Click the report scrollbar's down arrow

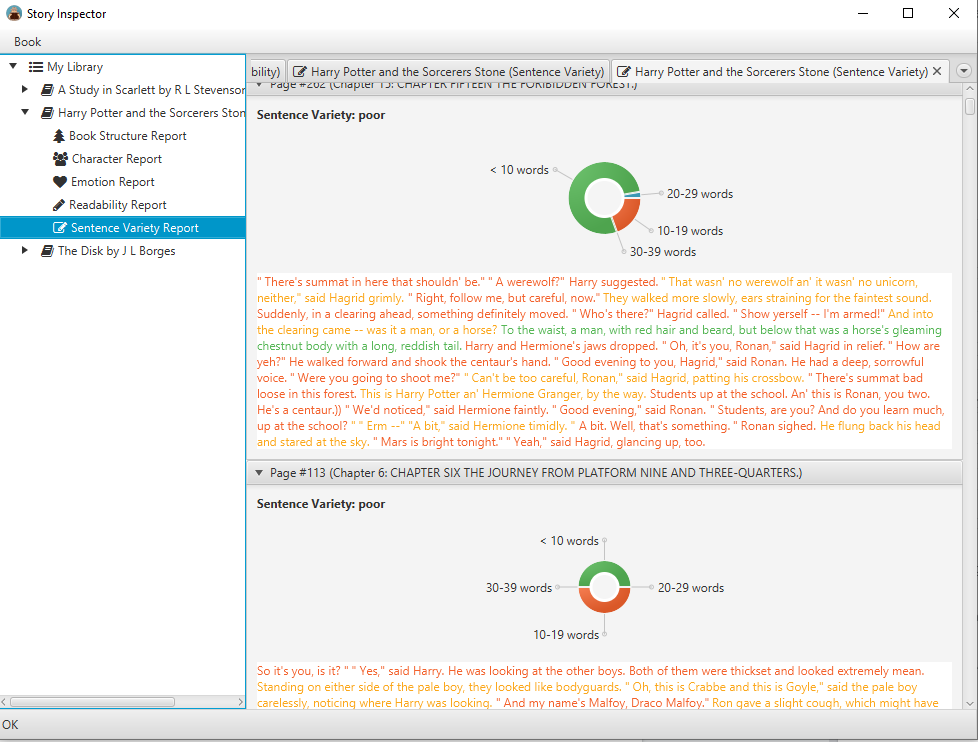969,703
